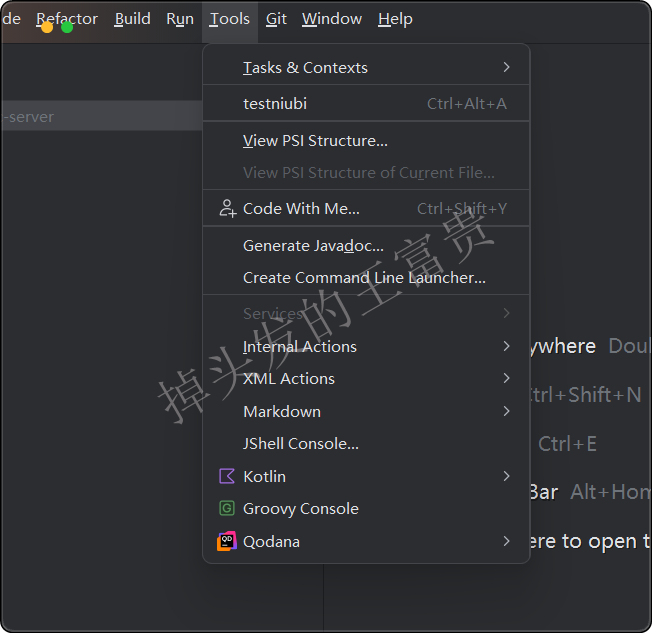Choose View PSI Structure...
652x633 pixels.
(366, 141)
